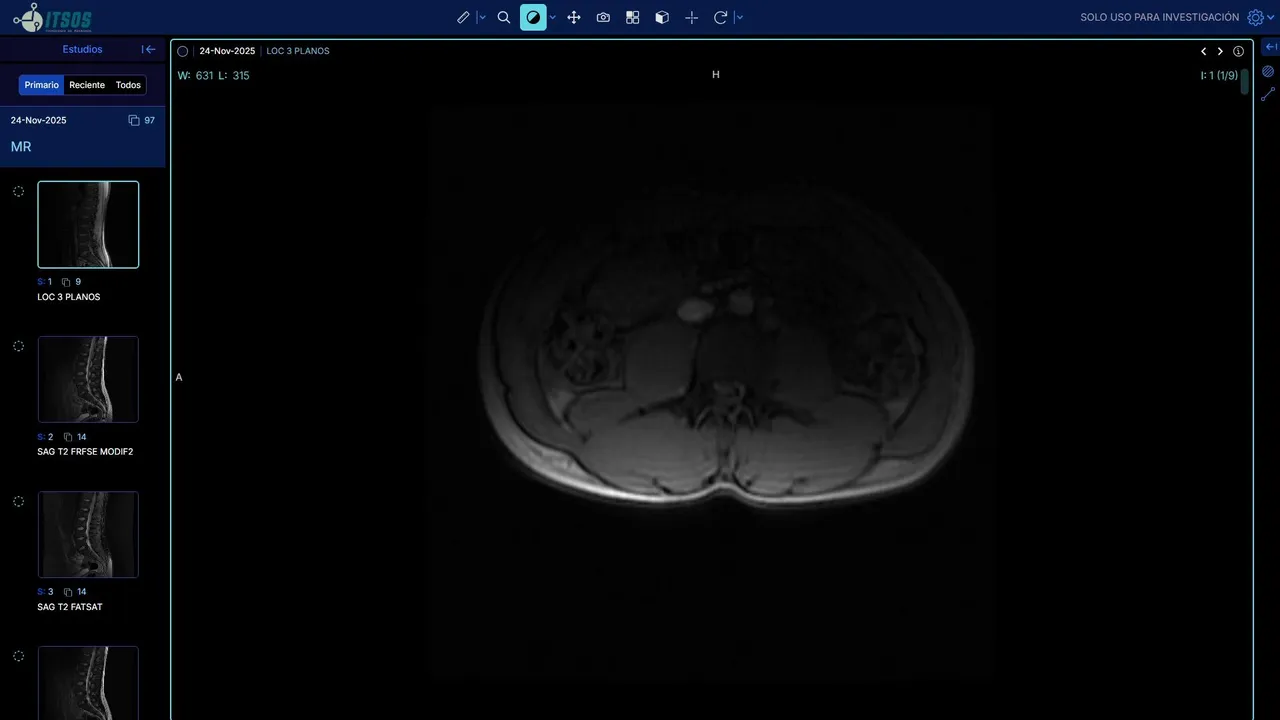Open the settings gear menu
The image size is (1280, 720).
[1255, 17]
